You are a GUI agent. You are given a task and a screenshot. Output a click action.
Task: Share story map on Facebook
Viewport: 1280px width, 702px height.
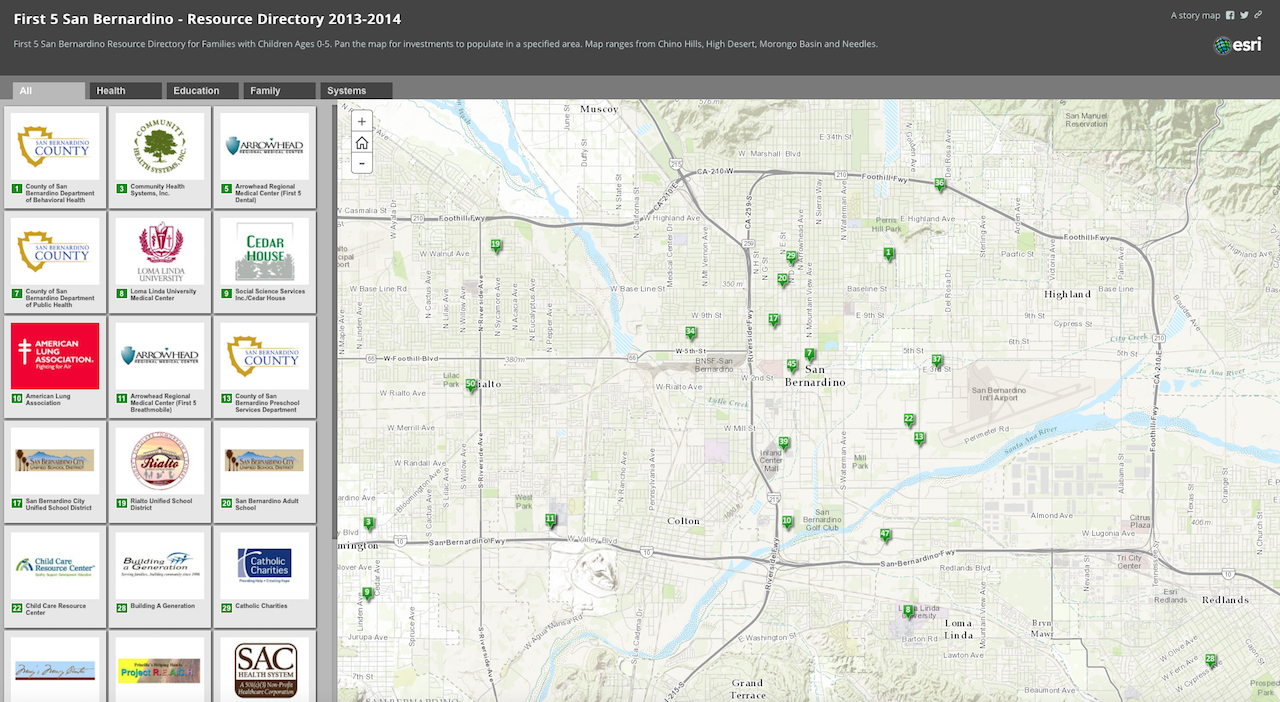(1230, 15)
